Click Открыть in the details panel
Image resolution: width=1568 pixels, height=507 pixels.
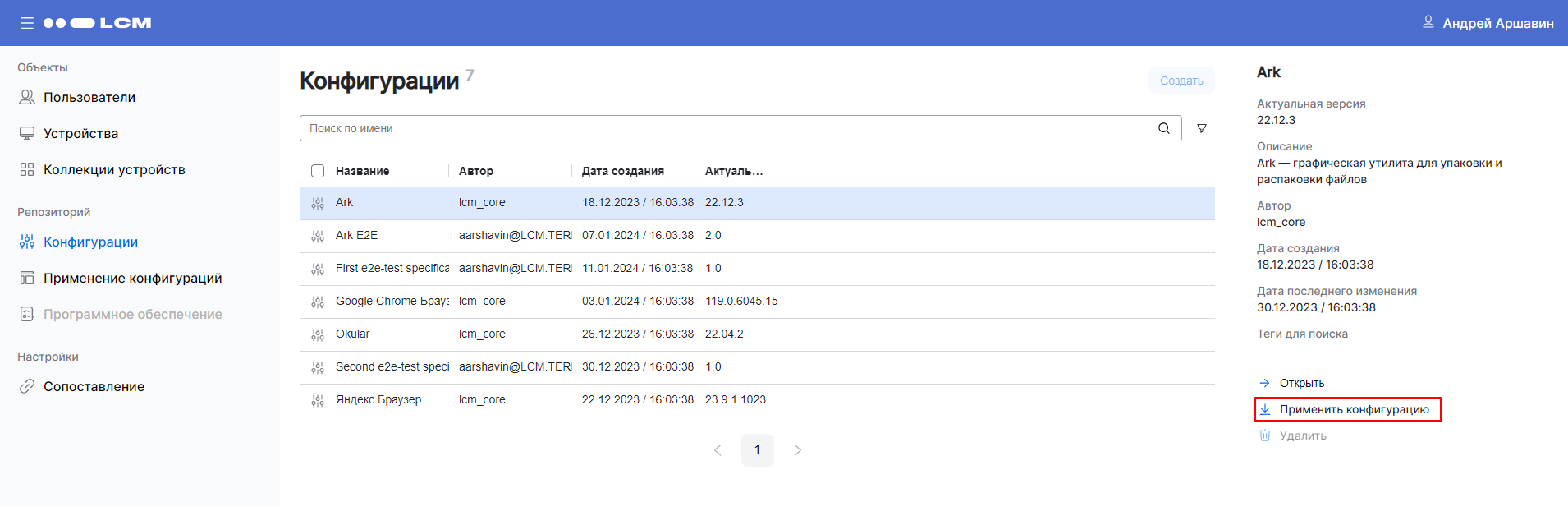pos(1301,383)
